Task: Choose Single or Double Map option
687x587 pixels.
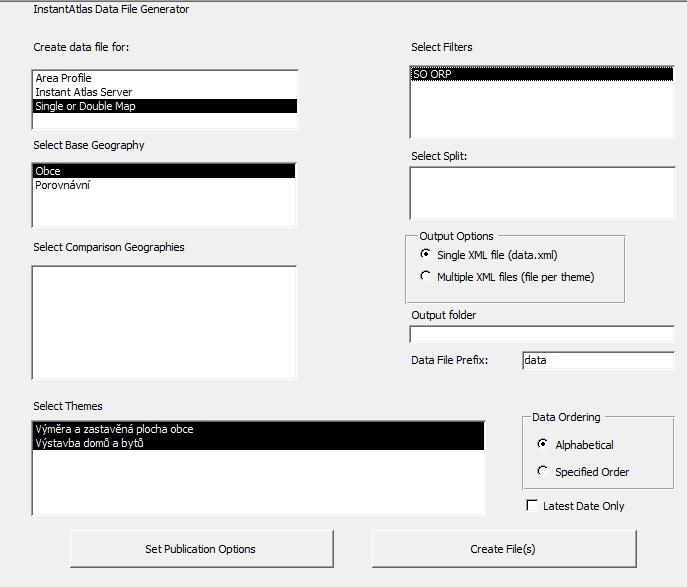Action: (x=165, y=106)
